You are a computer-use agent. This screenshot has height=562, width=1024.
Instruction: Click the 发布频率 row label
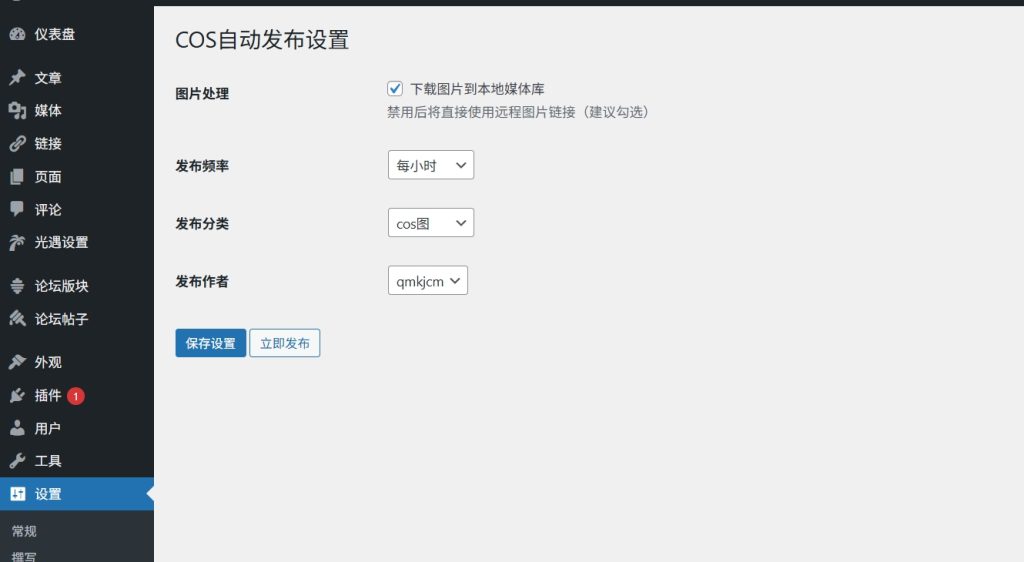[x=202, y=166]
